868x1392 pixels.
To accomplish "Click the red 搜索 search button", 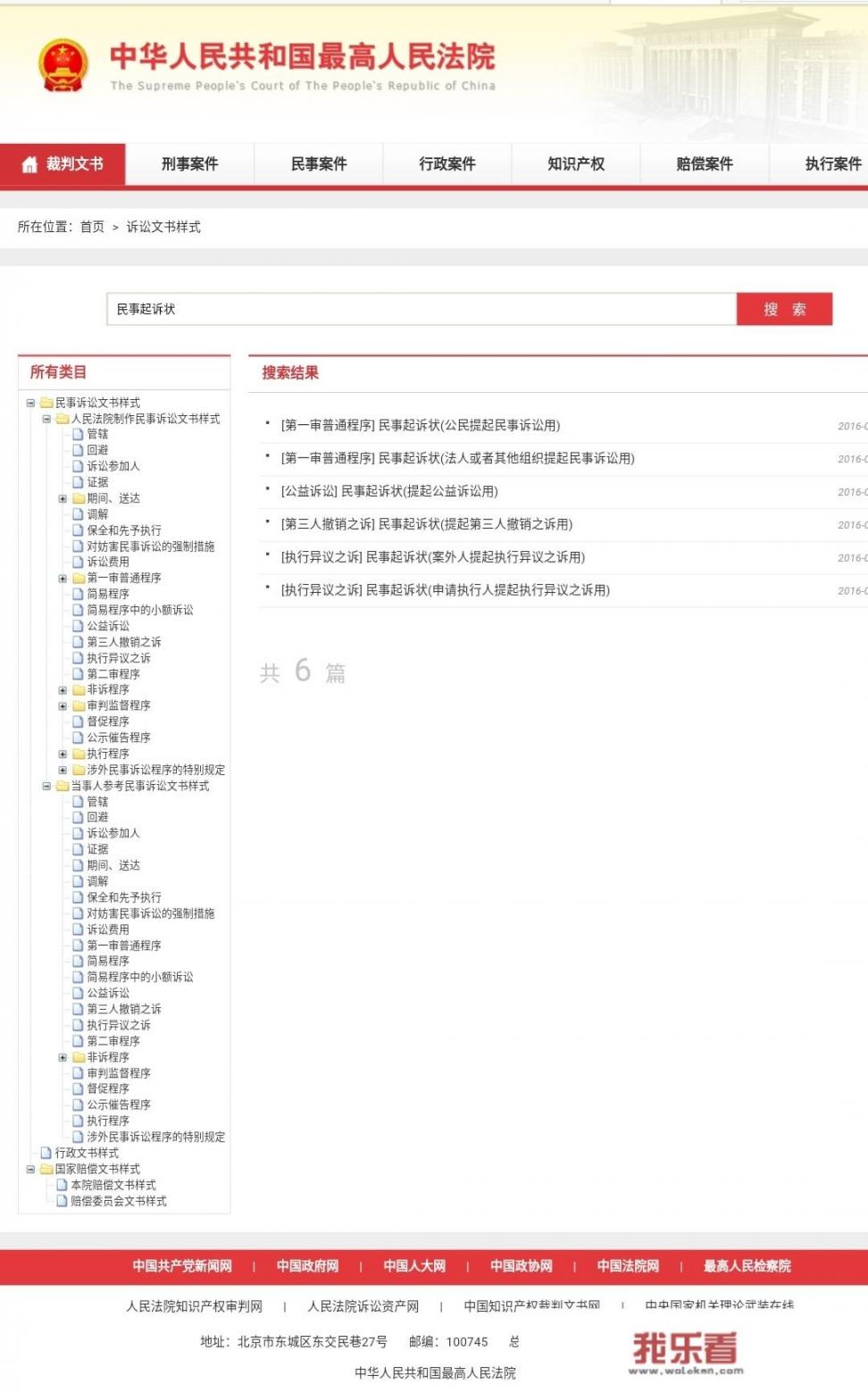I will pyautogui.click(x=784, y=309).
